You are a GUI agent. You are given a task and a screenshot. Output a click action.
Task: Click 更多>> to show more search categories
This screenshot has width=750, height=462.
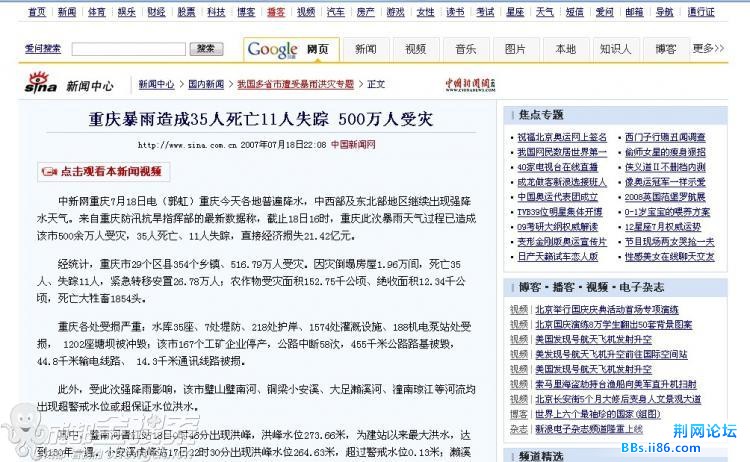(x=708, y=48)
